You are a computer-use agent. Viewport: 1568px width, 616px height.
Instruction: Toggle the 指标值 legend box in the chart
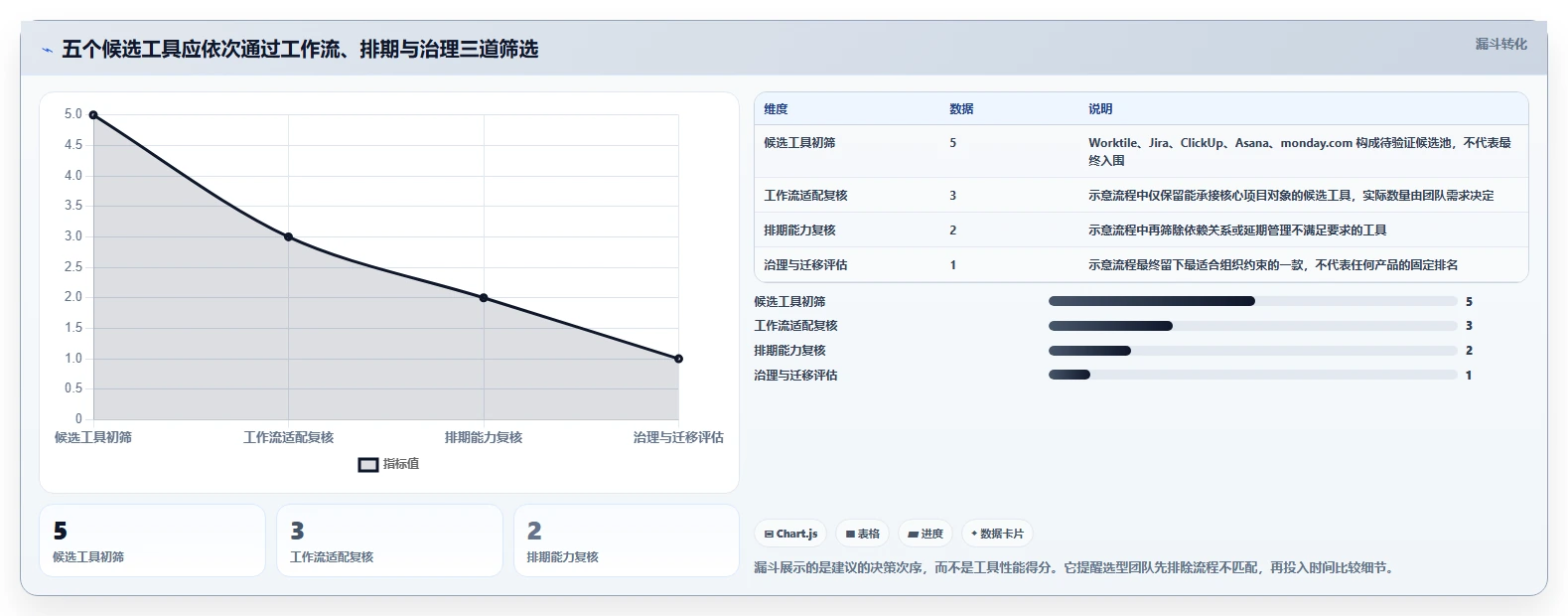coord(368,464)
